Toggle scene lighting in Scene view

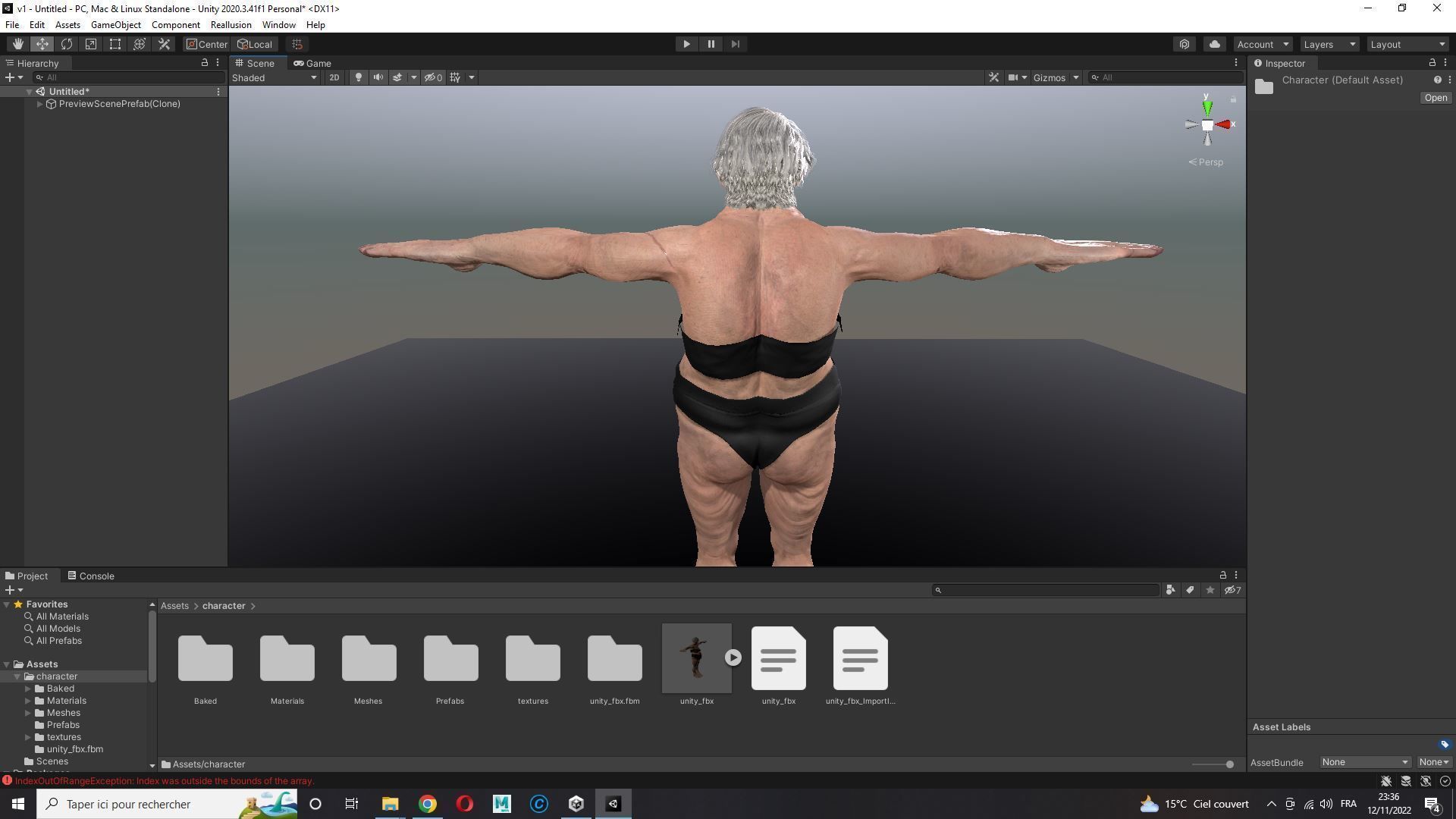(x=358, y=77)
